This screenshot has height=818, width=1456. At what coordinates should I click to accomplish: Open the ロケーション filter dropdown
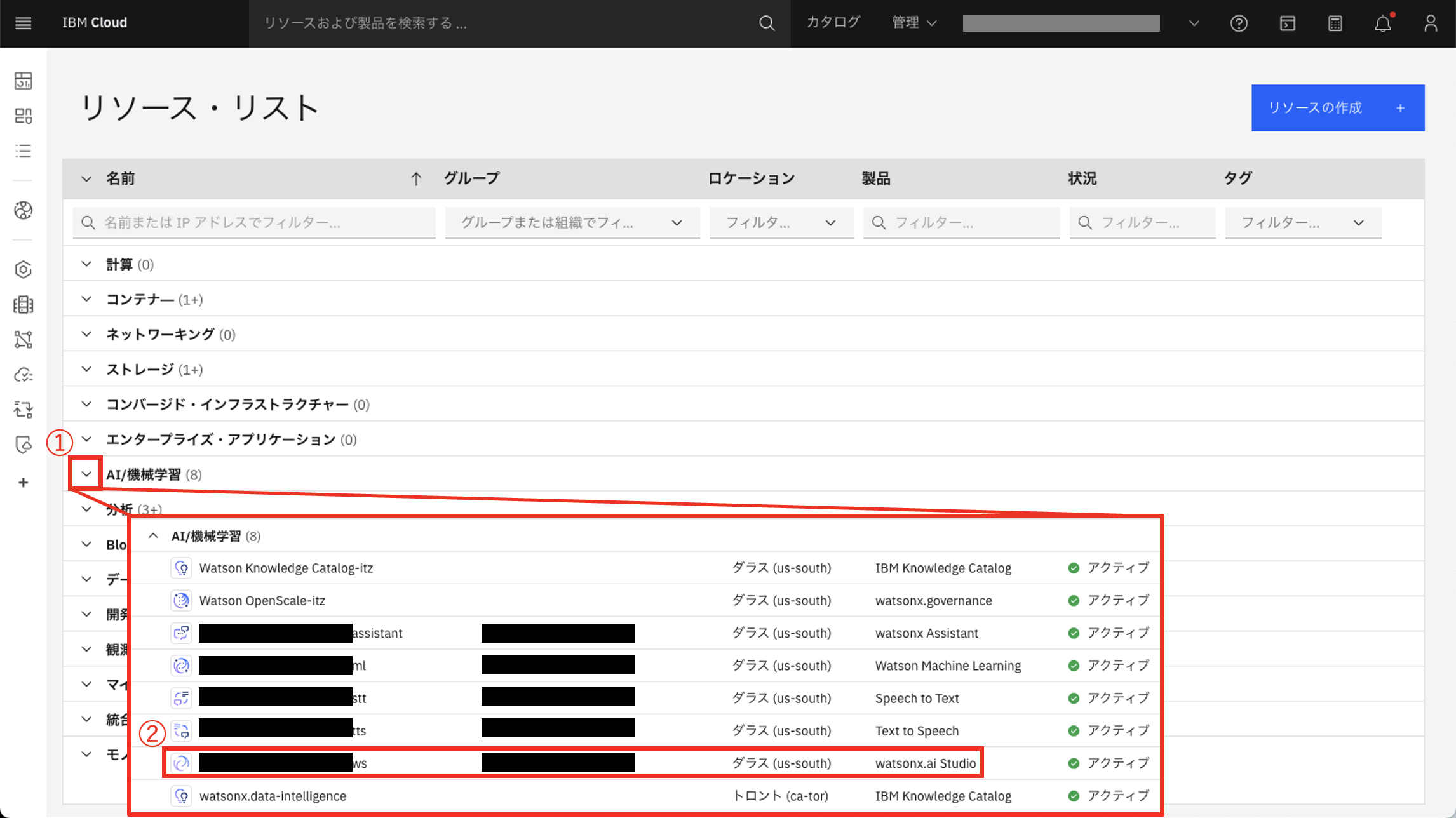click(x=830, y=222)
